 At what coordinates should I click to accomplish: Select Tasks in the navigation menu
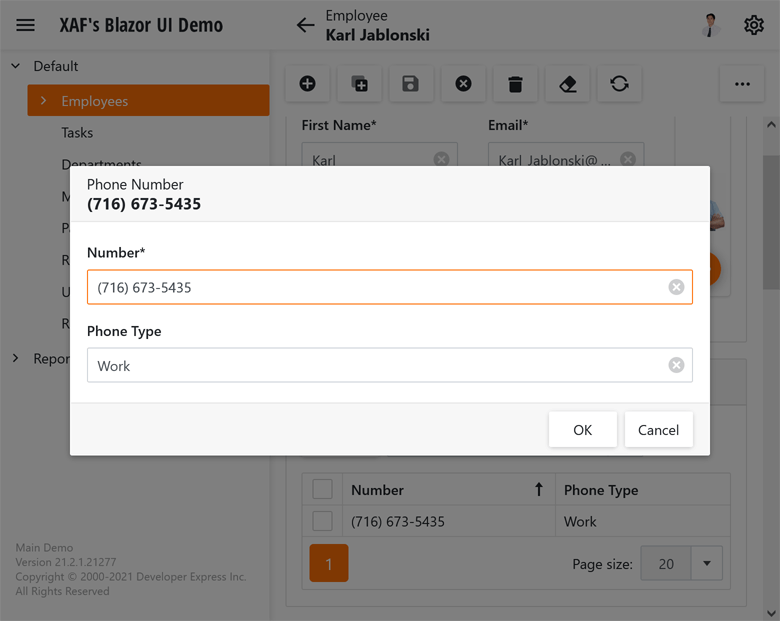(x=77, y=132)
